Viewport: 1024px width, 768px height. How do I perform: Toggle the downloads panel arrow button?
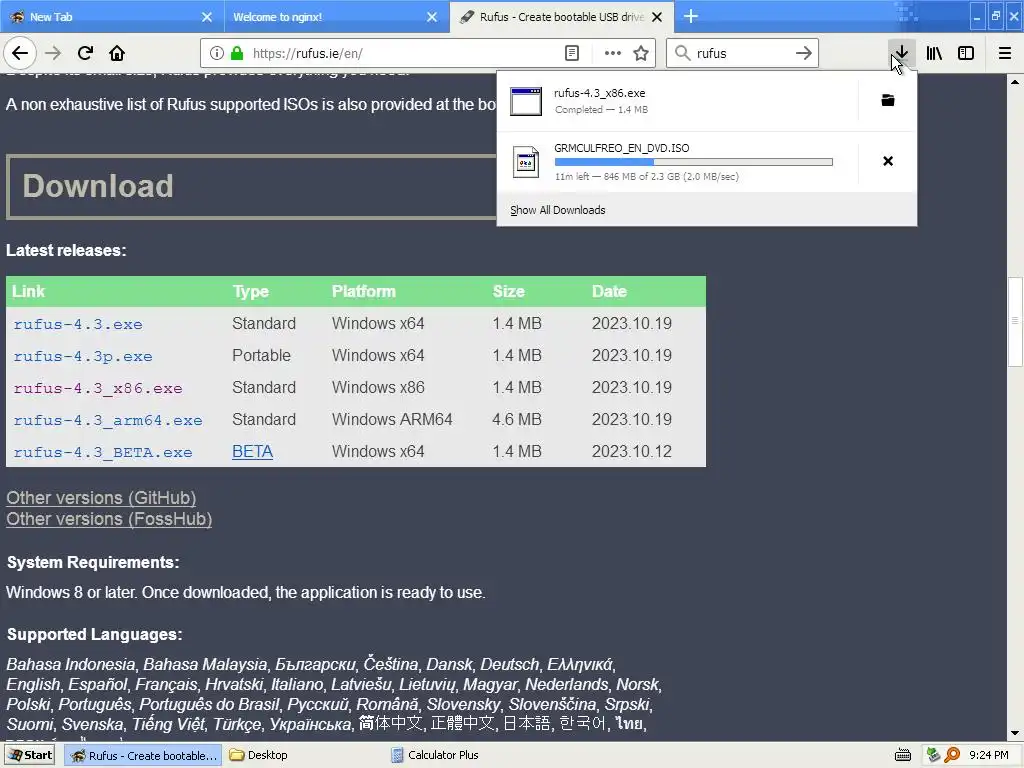click(901, 53)
